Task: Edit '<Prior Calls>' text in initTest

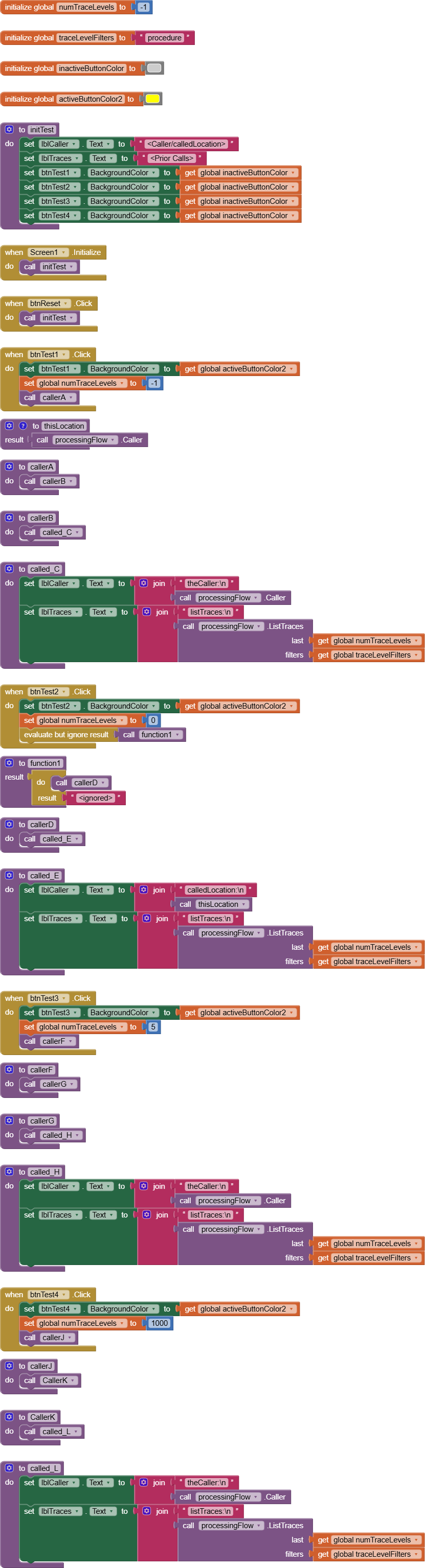Action: [172, 159]
